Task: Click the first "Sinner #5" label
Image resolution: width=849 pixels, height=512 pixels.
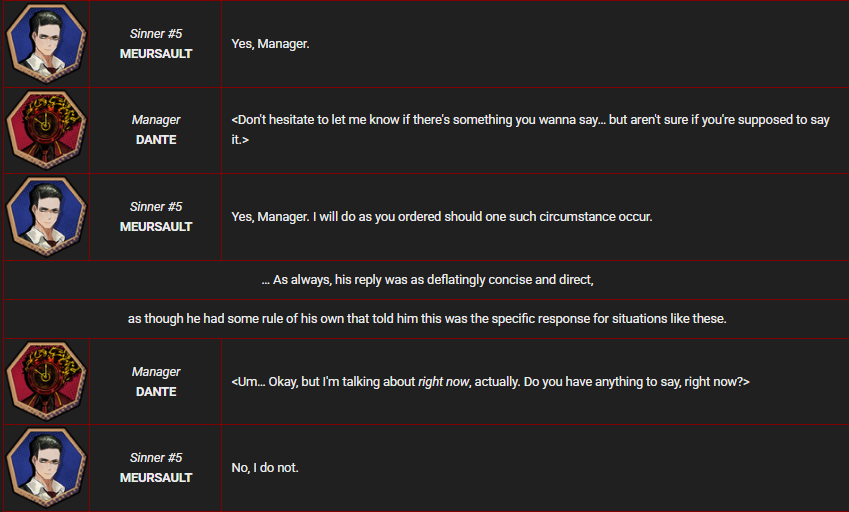Action: pos(156,34)
